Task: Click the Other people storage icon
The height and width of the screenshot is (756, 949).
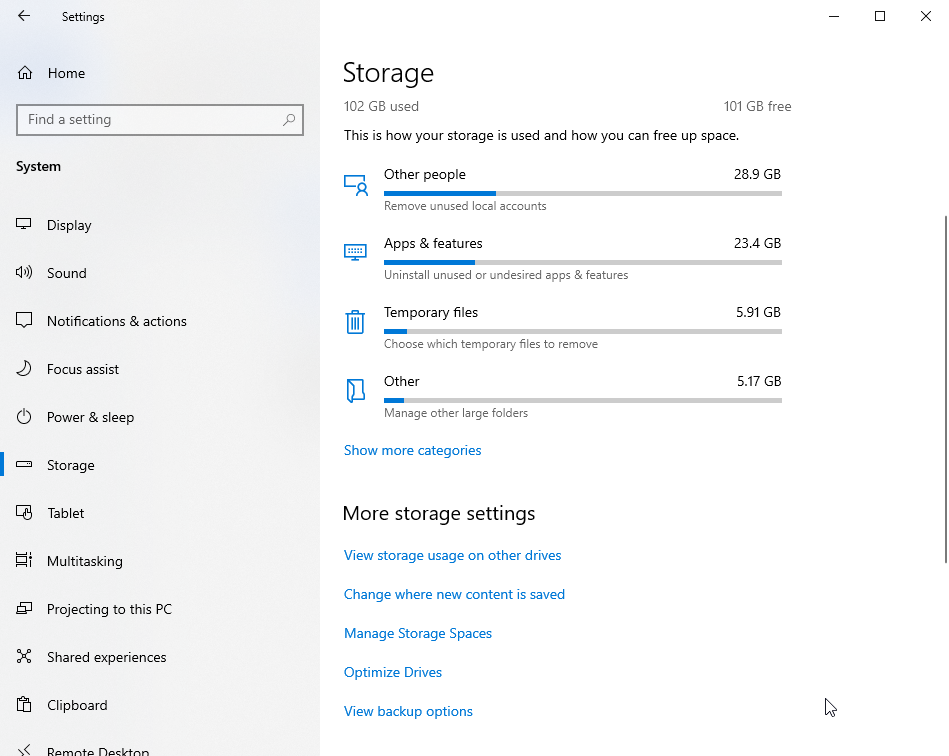Action: click(x=356, y=185)
